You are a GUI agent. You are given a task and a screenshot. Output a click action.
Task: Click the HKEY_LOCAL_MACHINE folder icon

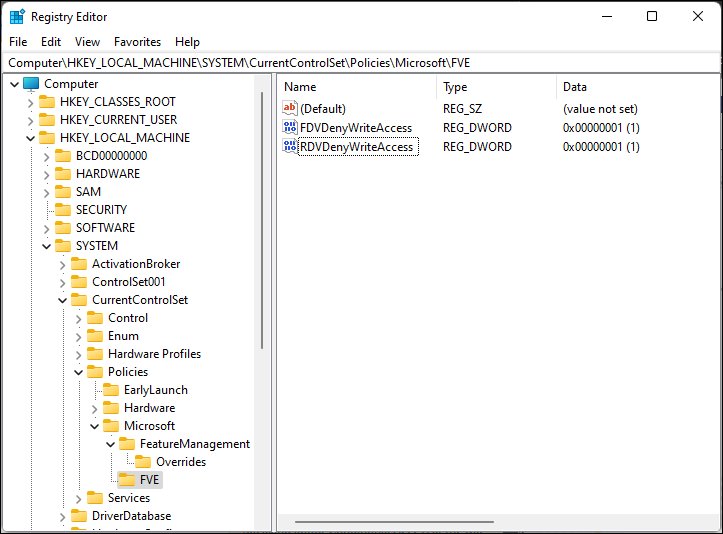click(x=47, y=137)
